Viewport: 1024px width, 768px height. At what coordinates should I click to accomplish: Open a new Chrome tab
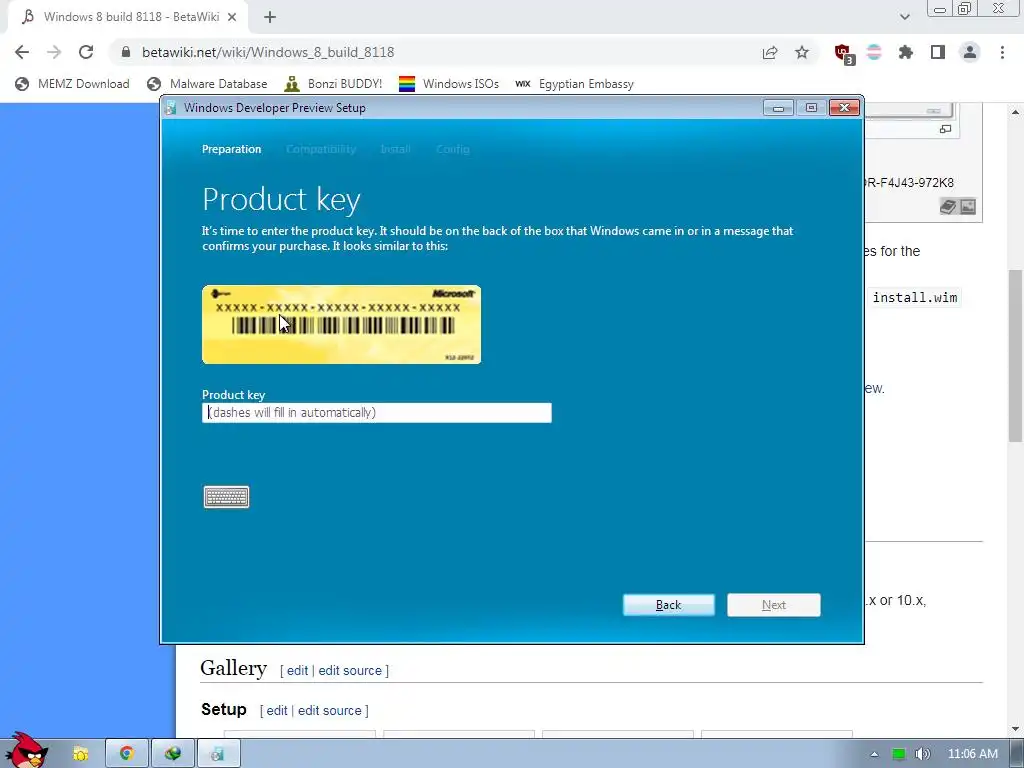point(270,17)
